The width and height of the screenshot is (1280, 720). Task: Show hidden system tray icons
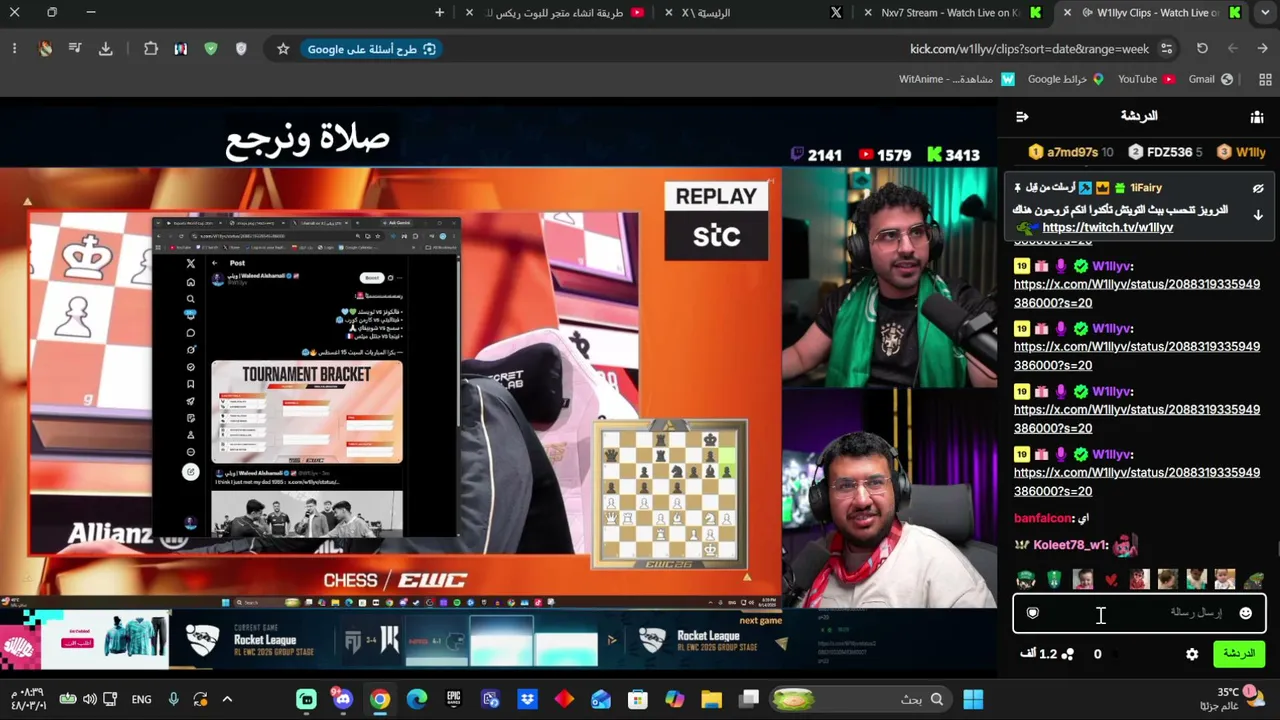coord(227,700)
